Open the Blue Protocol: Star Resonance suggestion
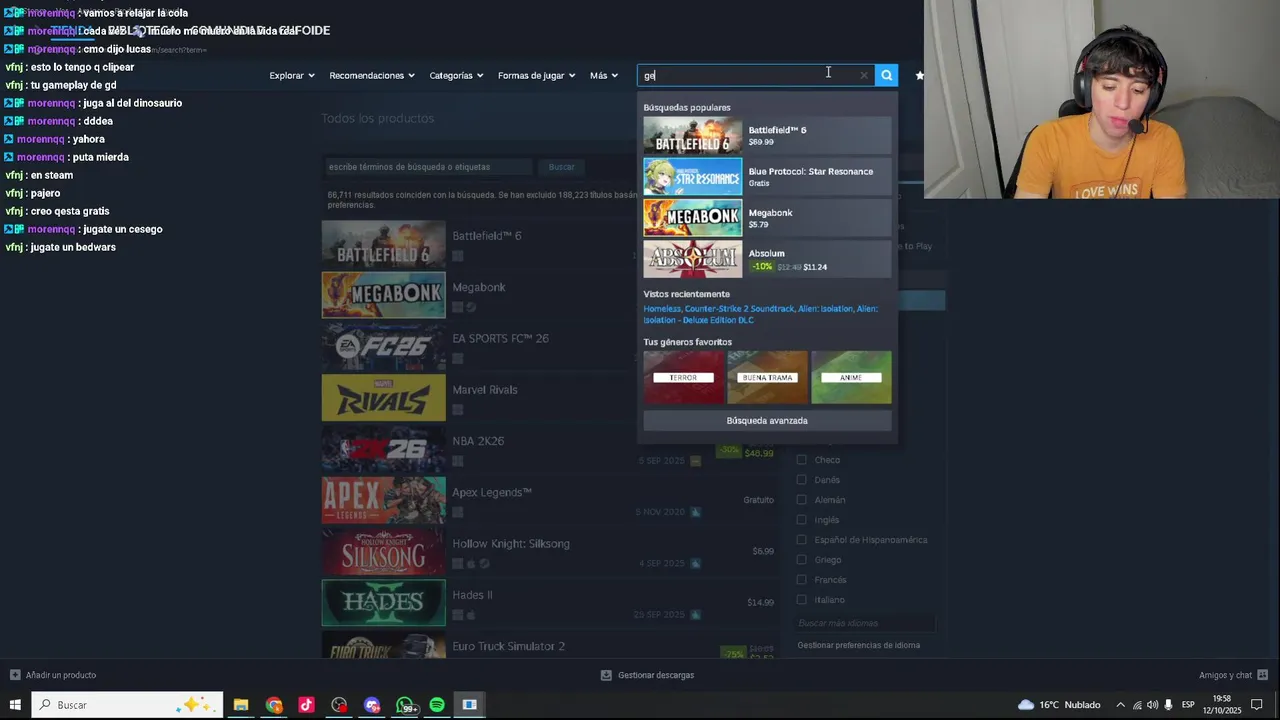This screenshot has width=1280, height=720. pos(767,177)
